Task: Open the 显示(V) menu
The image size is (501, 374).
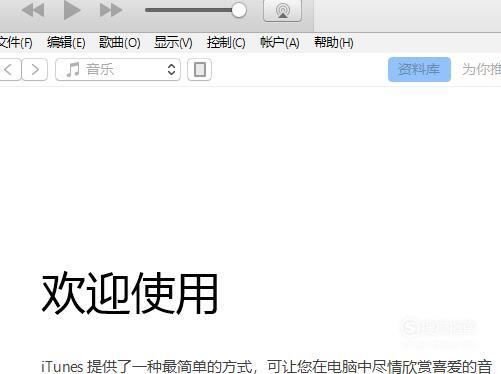Action: (x=173, y=43)
